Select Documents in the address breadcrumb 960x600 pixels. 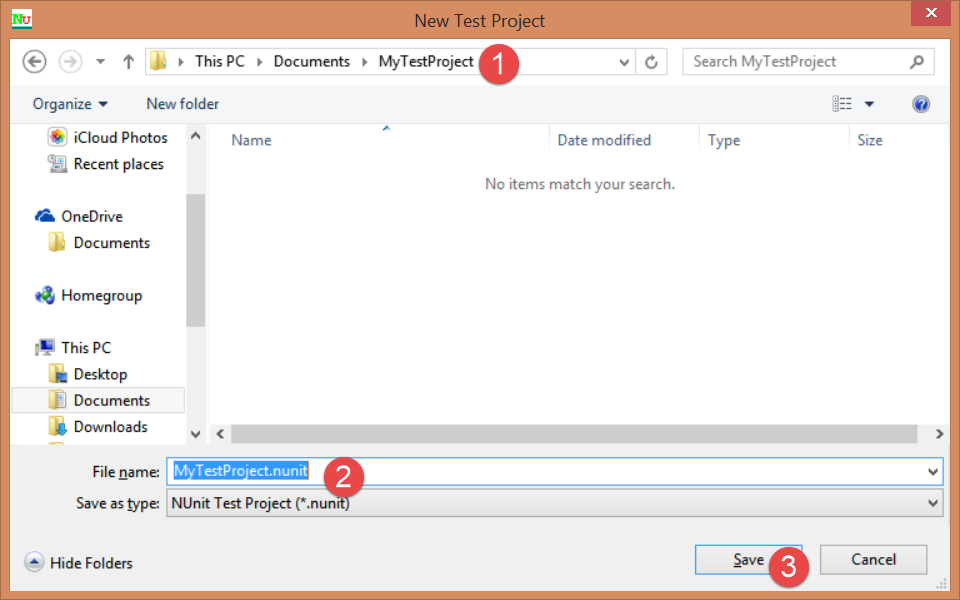(x=312, y=61)
